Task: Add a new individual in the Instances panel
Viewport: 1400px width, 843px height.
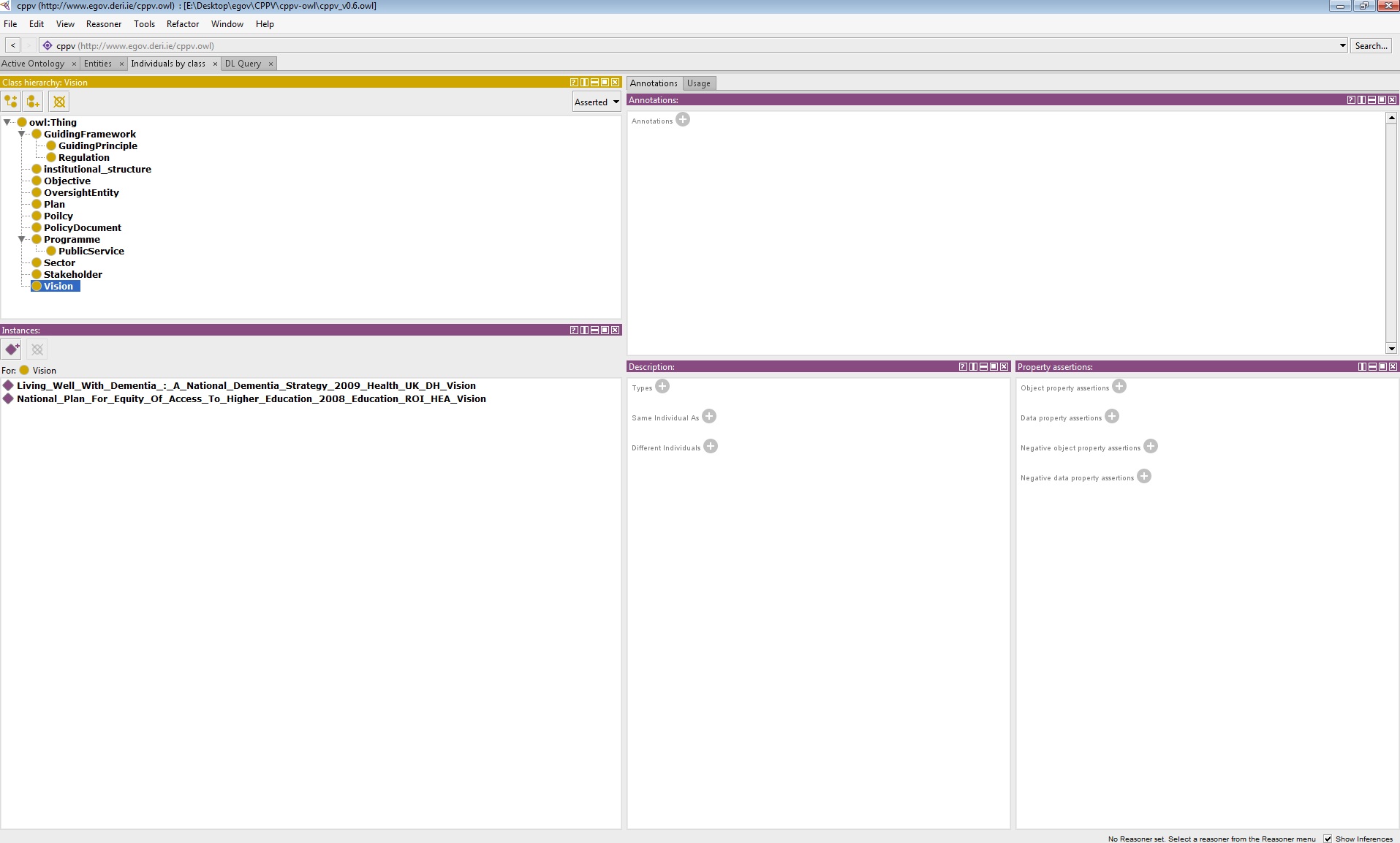Action: pyautogui.click(x=11, y=349)
